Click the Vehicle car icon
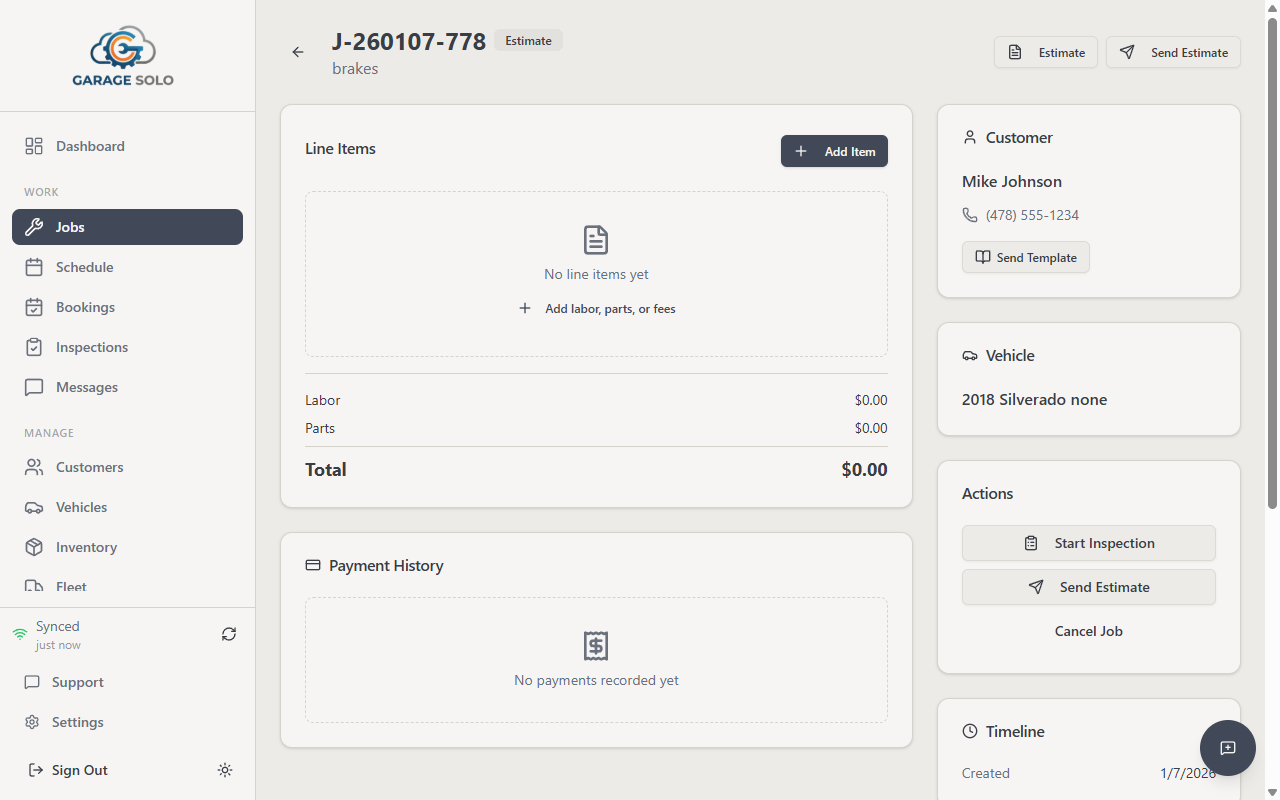The height and width of the screenshot is (800, 1280). 970,356
